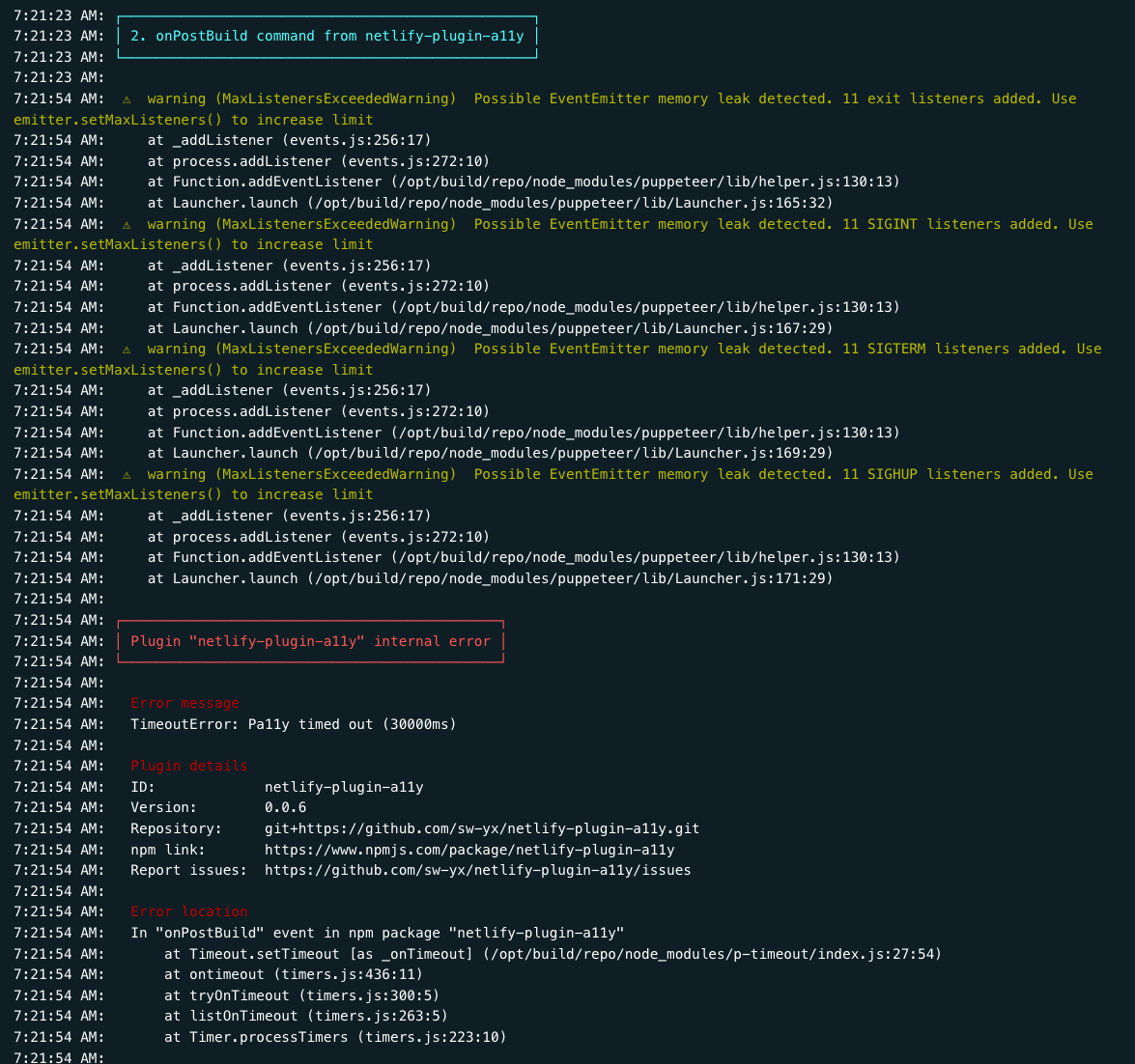Click the 'Version:' label
Viewport: 1135px width, 1064px height.
pyautogui.click(x=163, y=807)
